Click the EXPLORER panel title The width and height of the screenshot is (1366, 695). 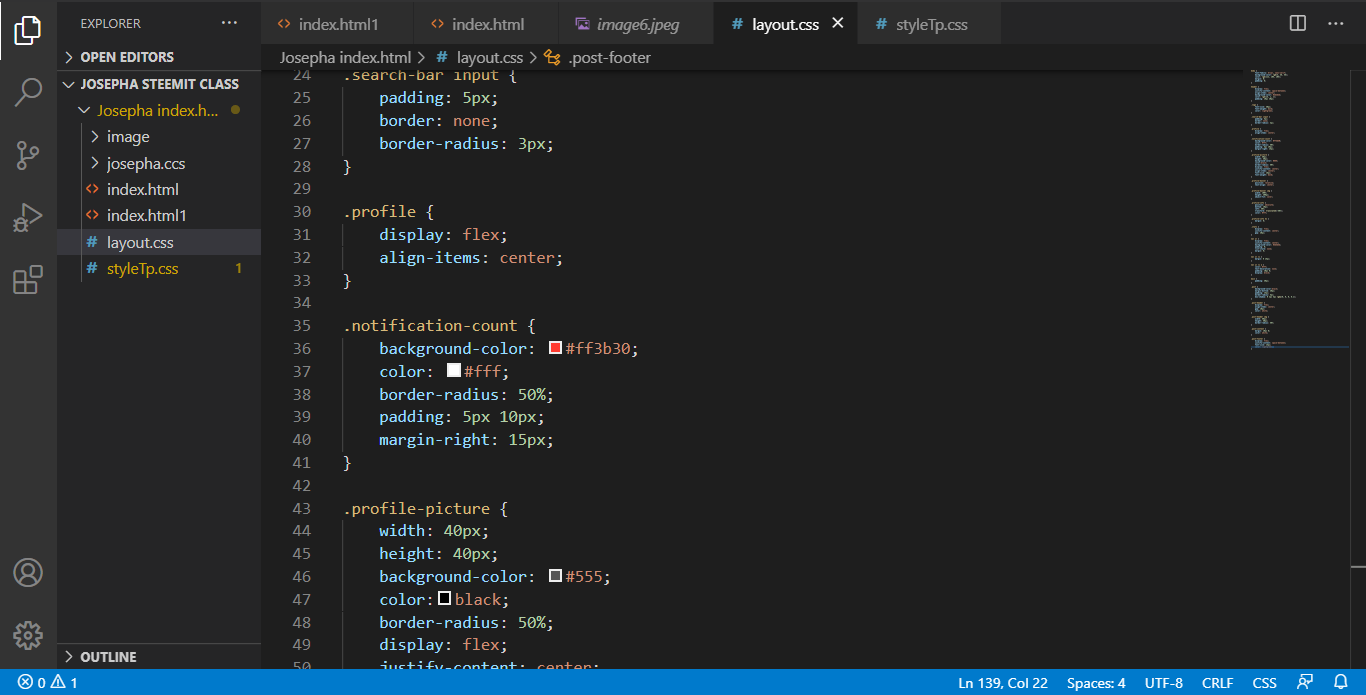pyautogui.click(x=110, y=23)
